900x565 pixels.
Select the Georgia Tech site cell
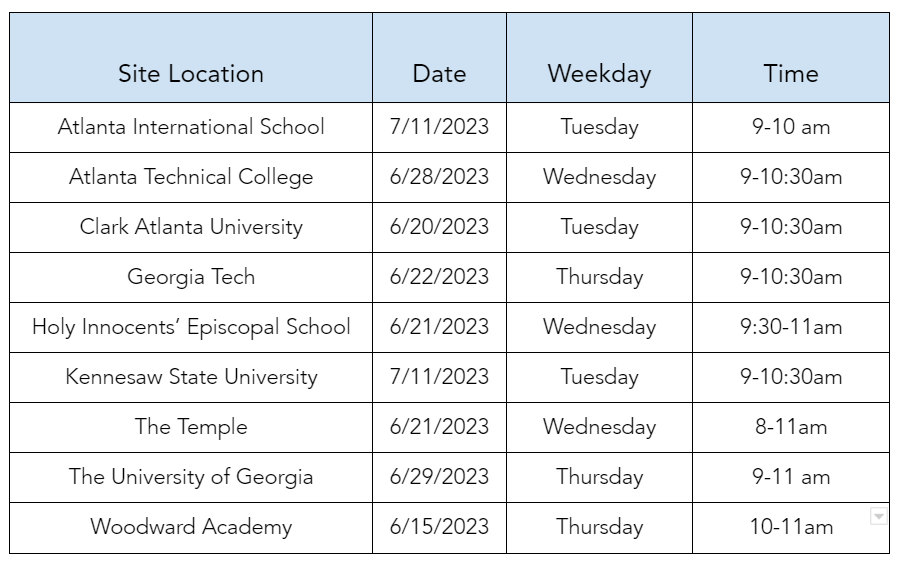(191, 277)
